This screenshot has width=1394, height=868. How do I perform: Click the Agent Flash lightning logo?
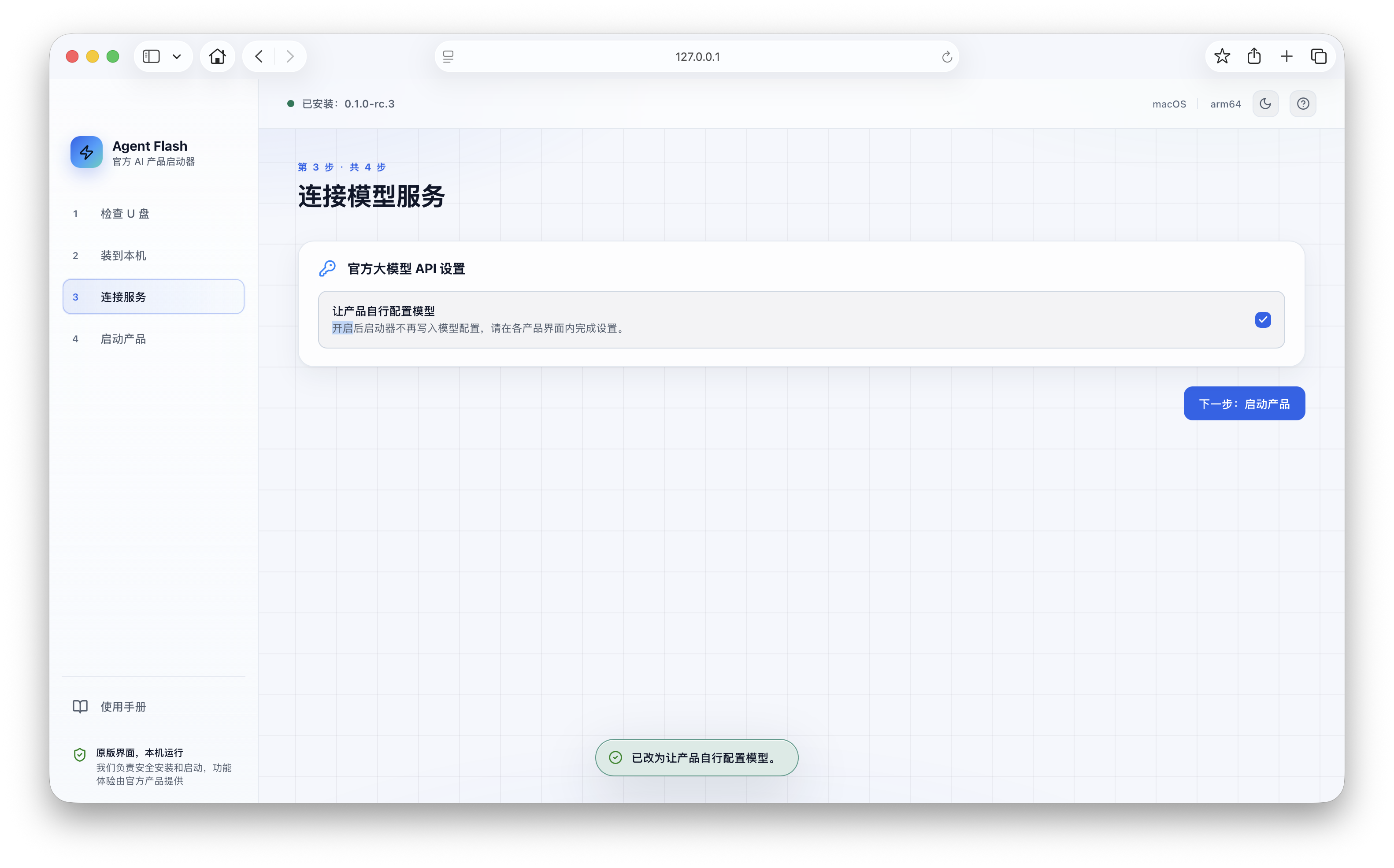[86, 152]
